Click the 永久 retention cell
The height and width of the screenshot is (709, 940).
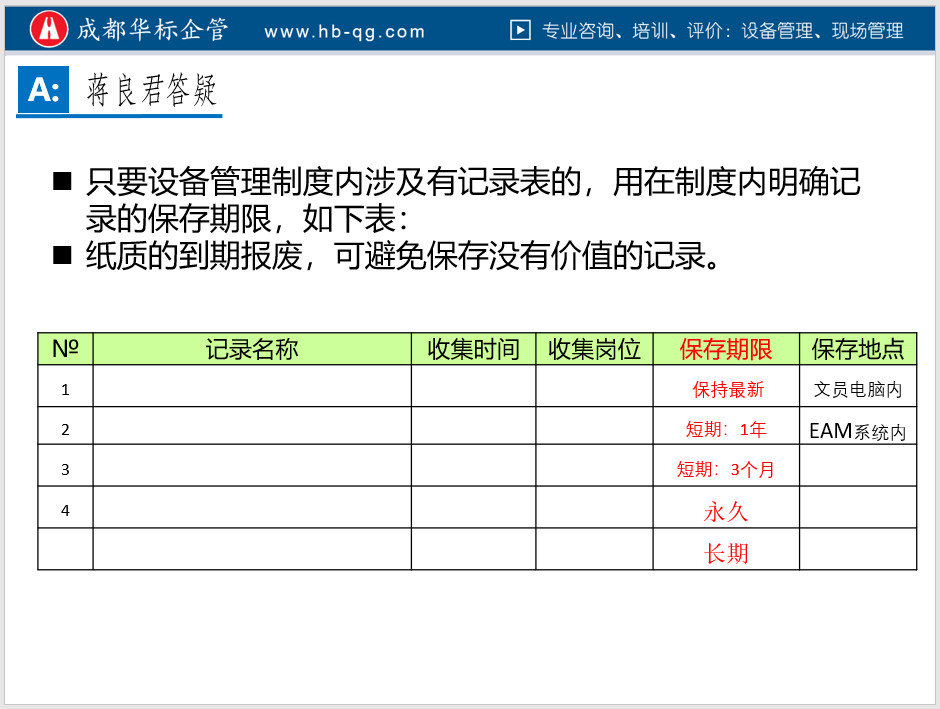click(726, 511)
